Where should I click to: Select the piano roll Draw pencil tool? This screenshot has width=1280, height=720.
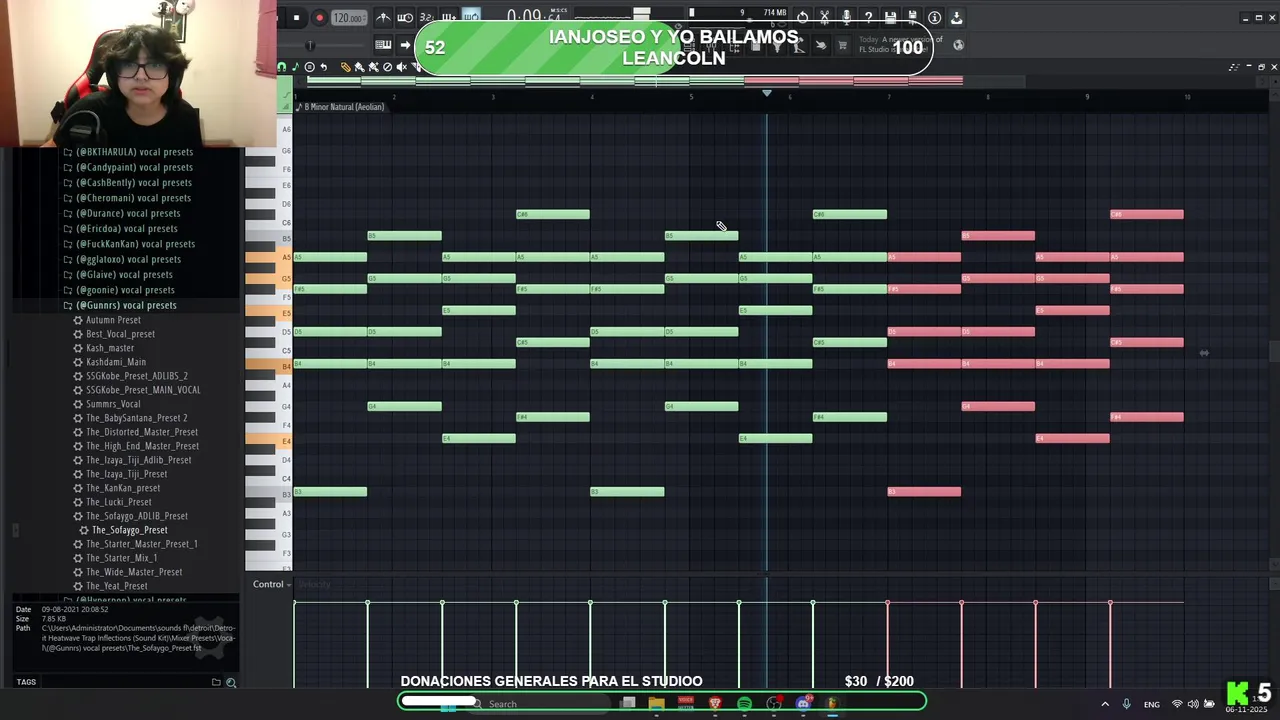345,67
